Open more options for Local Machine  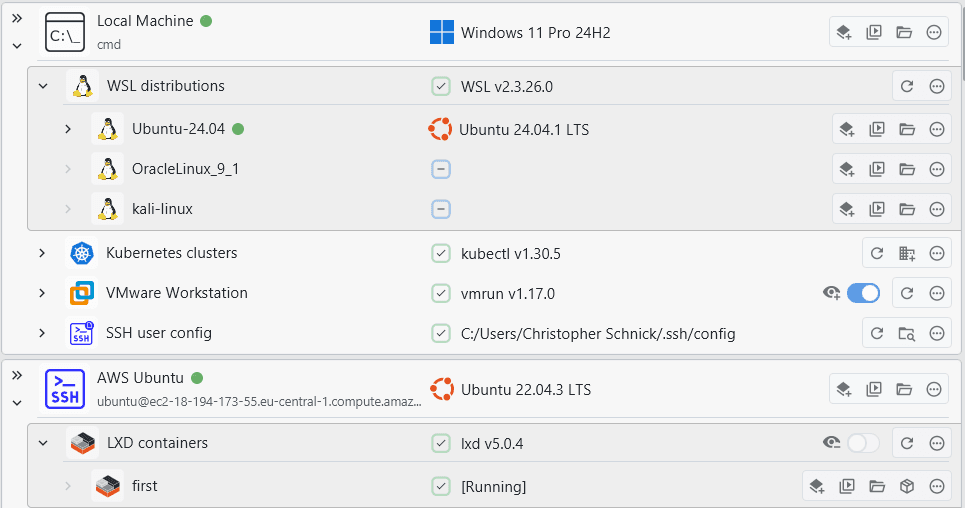pyautogui.click(x=934, y=32)
